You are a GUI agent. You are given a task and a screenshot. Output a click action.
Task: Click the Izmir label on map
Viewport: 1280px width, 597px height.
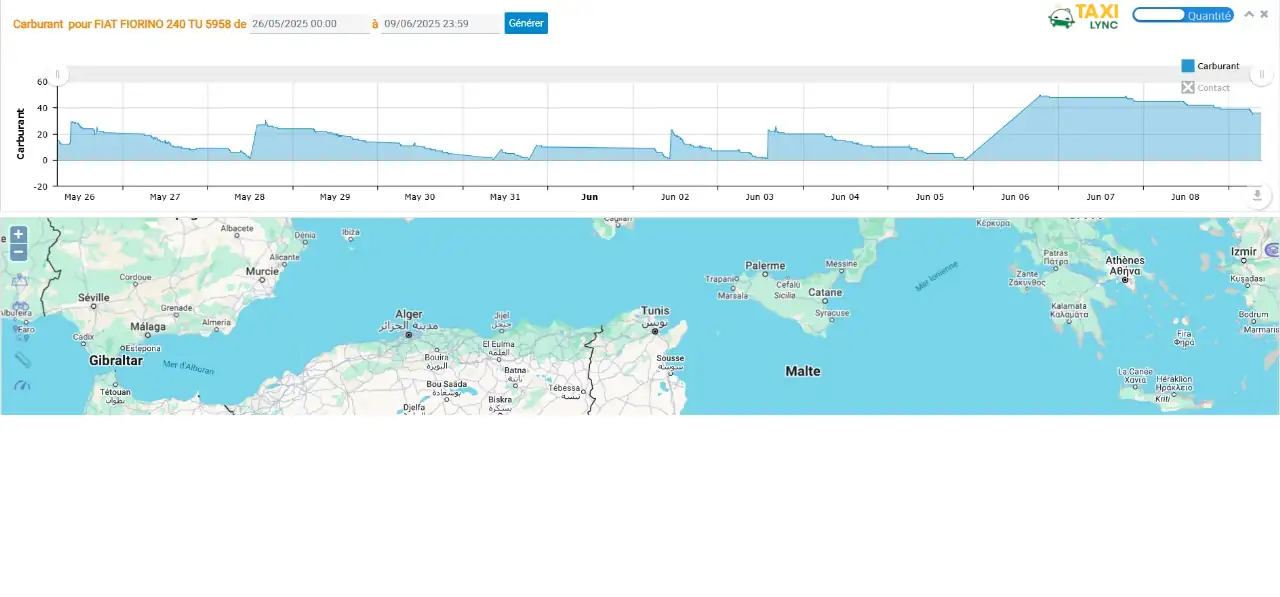(x=1245, y=252)
